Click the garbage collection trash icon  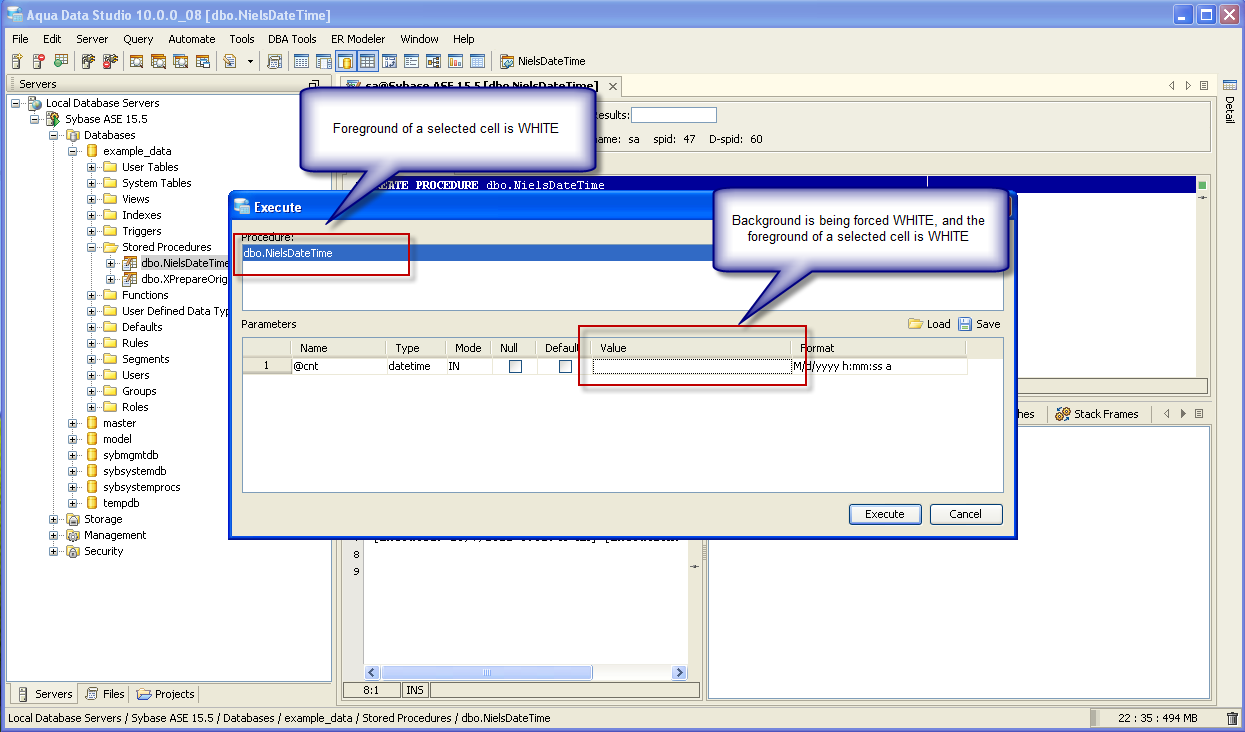pos(1232,718)
